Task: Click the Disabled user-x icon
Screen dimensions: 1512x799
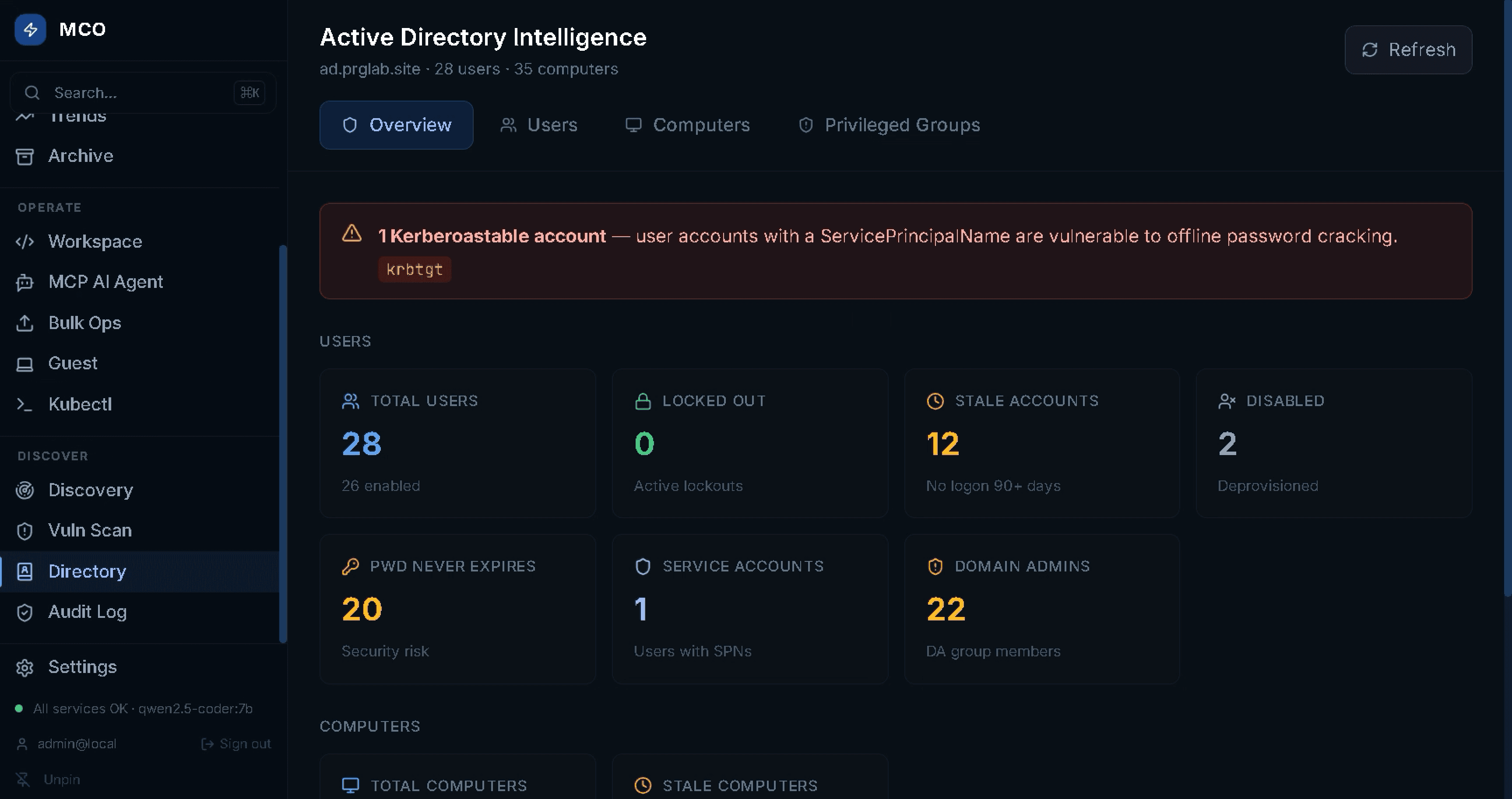Action: 1227,401
